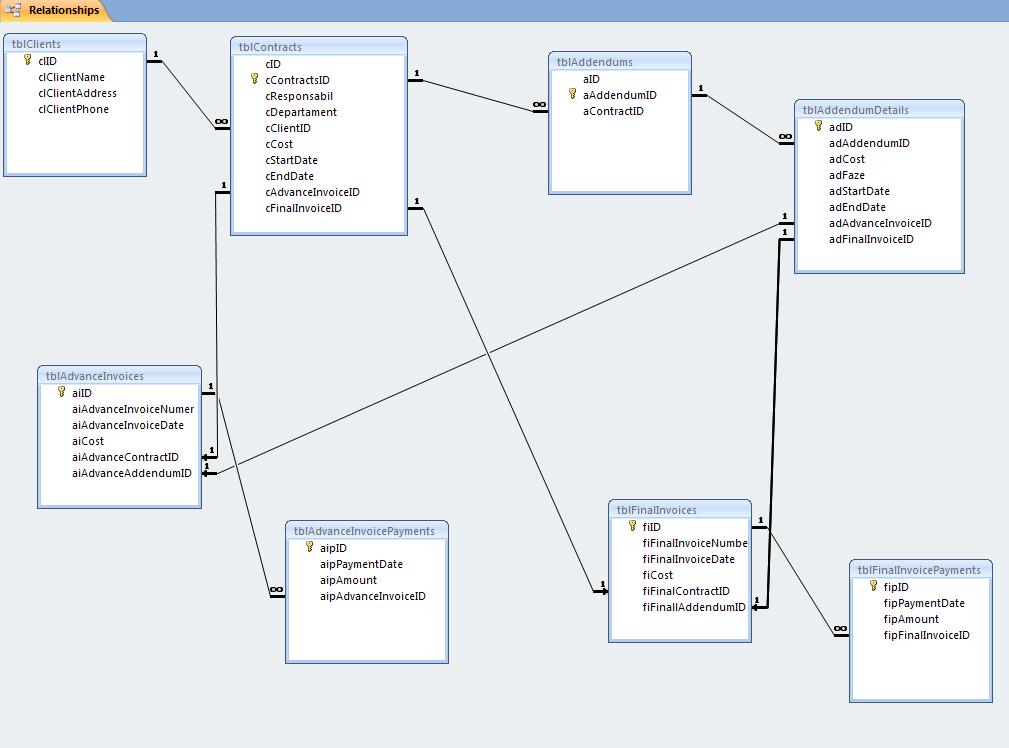Select the aiAdvanceInvoiceNumer field
This screenshot has width=1009, height=748.
133,409
